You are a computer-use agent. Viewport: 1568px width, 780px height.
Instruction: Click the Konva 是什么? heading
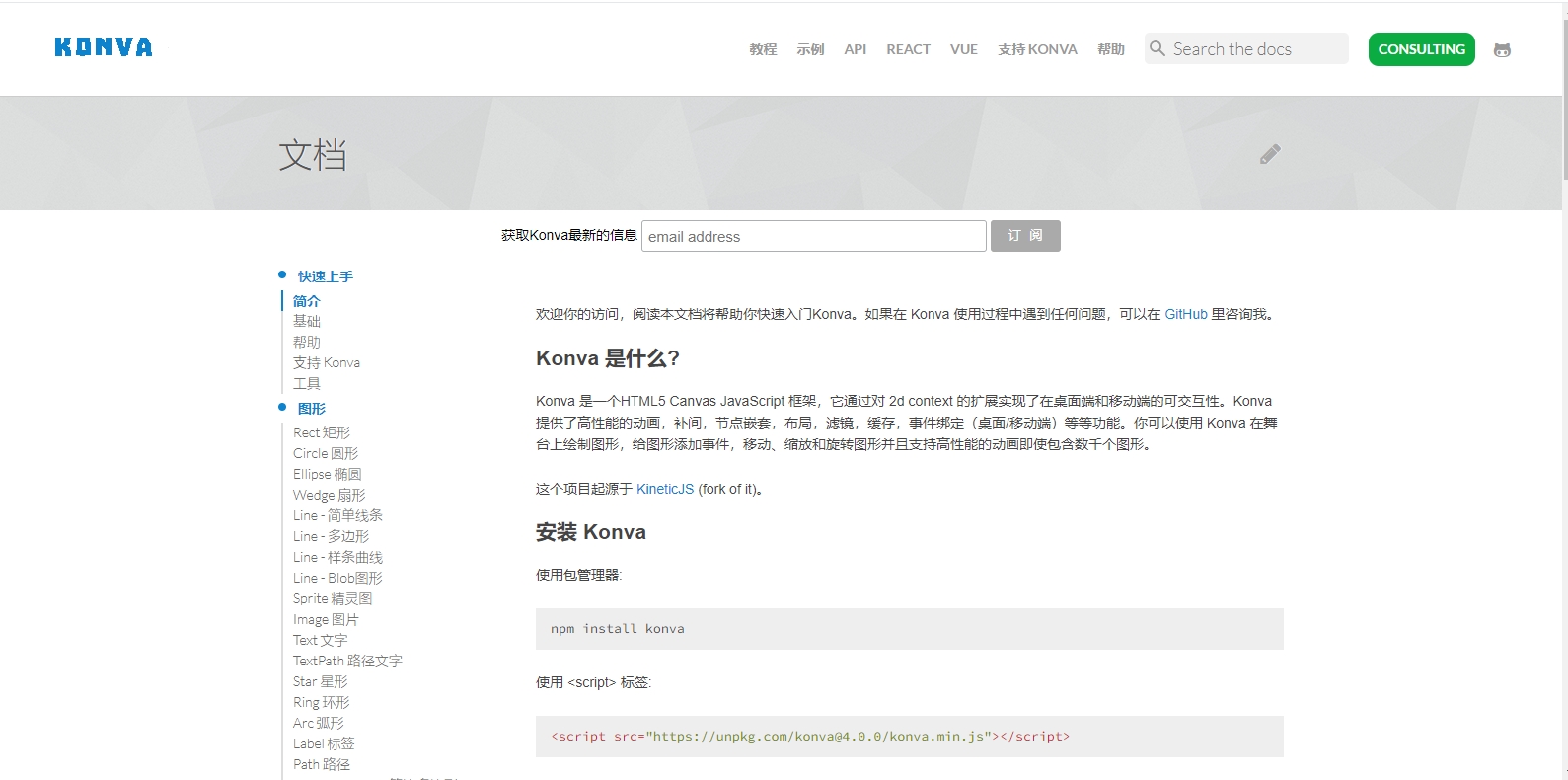pos(608,358)
